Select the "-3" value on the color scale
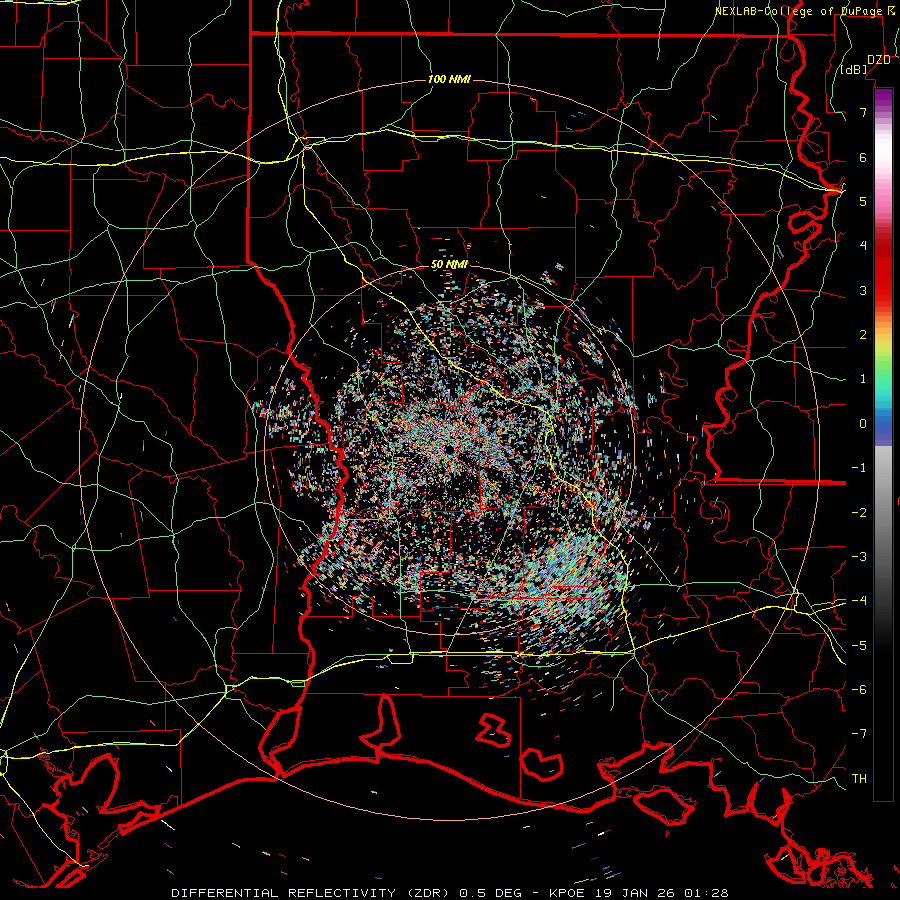900x900 pixels. (859, 557)
